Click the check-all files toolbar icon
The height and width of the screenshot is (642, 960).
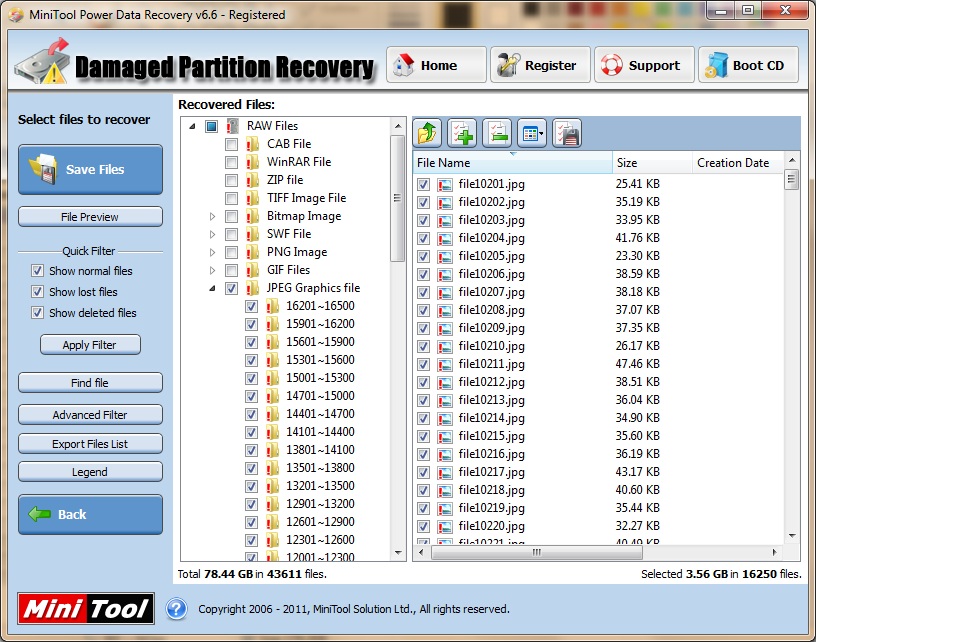click(x=462, y=133)
